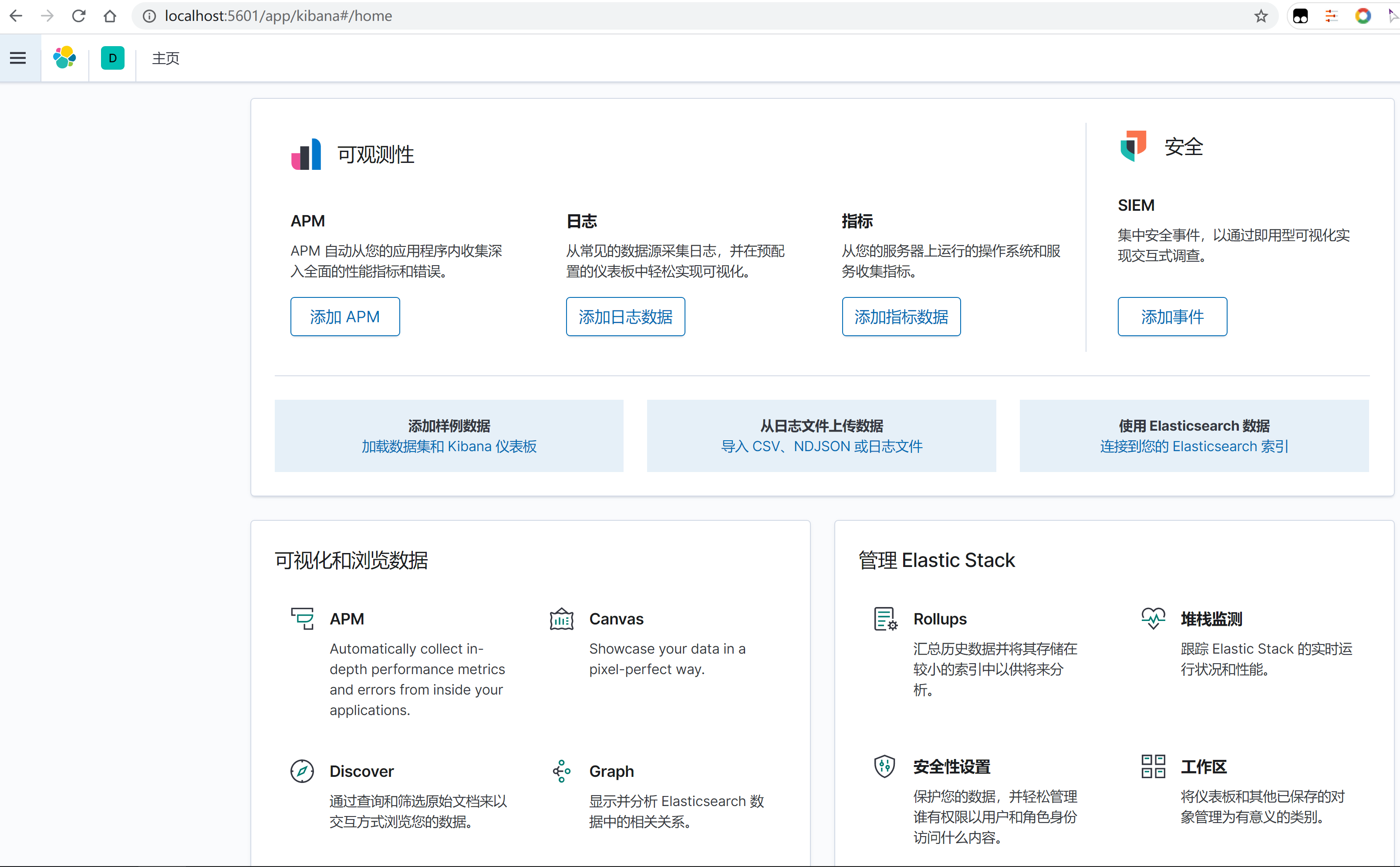This screenshot has height=867, width=1400.
Task: Open 加载数据集和 Kibana 仪表板 link
Action: click(x=449, y=446)
